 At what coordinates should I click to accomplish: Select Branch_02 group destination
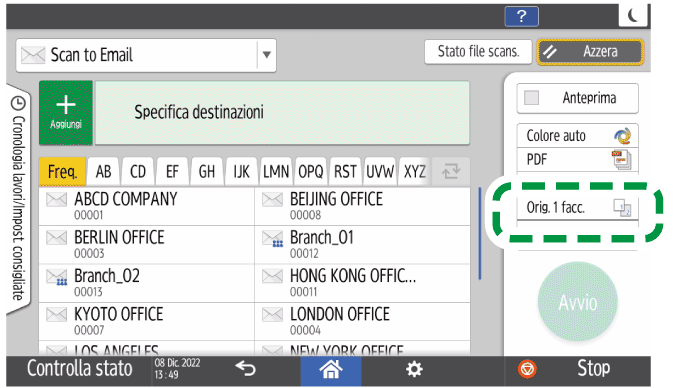point(147,283)
